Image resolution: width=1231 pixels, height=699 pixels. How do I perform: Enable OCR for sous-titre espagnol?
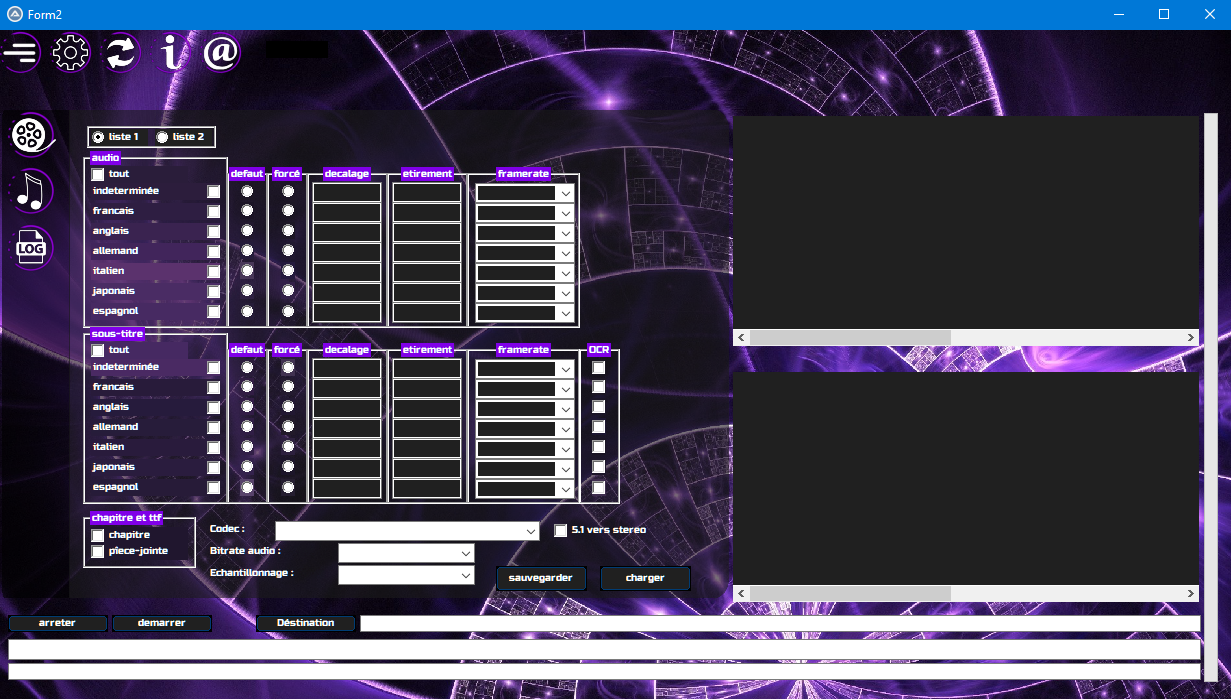point(598,487)
